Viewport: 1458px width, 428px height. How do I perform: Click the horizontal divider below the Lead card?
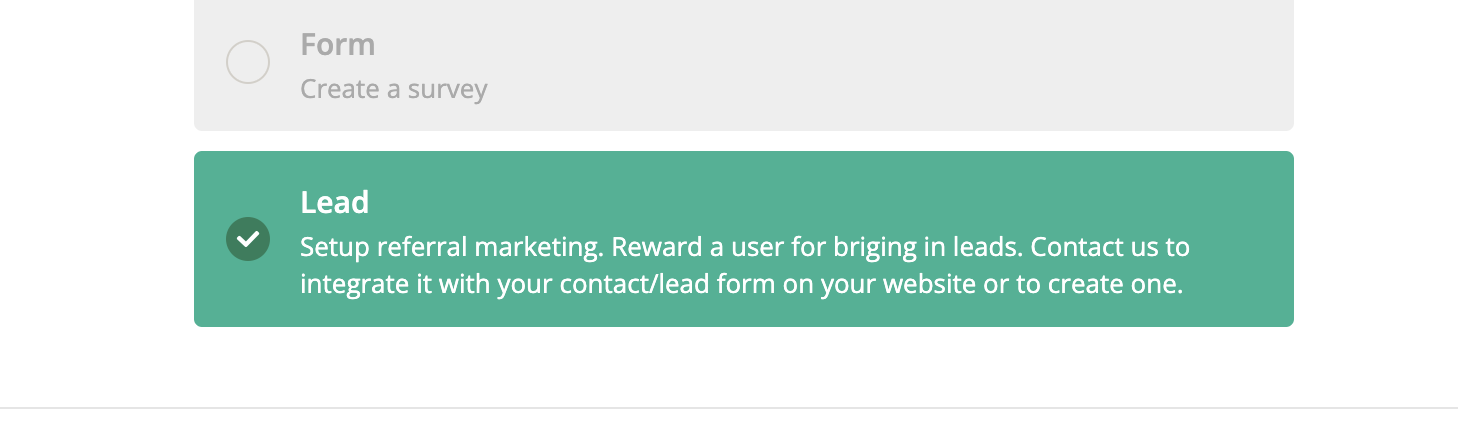click(x=729, y=408)
